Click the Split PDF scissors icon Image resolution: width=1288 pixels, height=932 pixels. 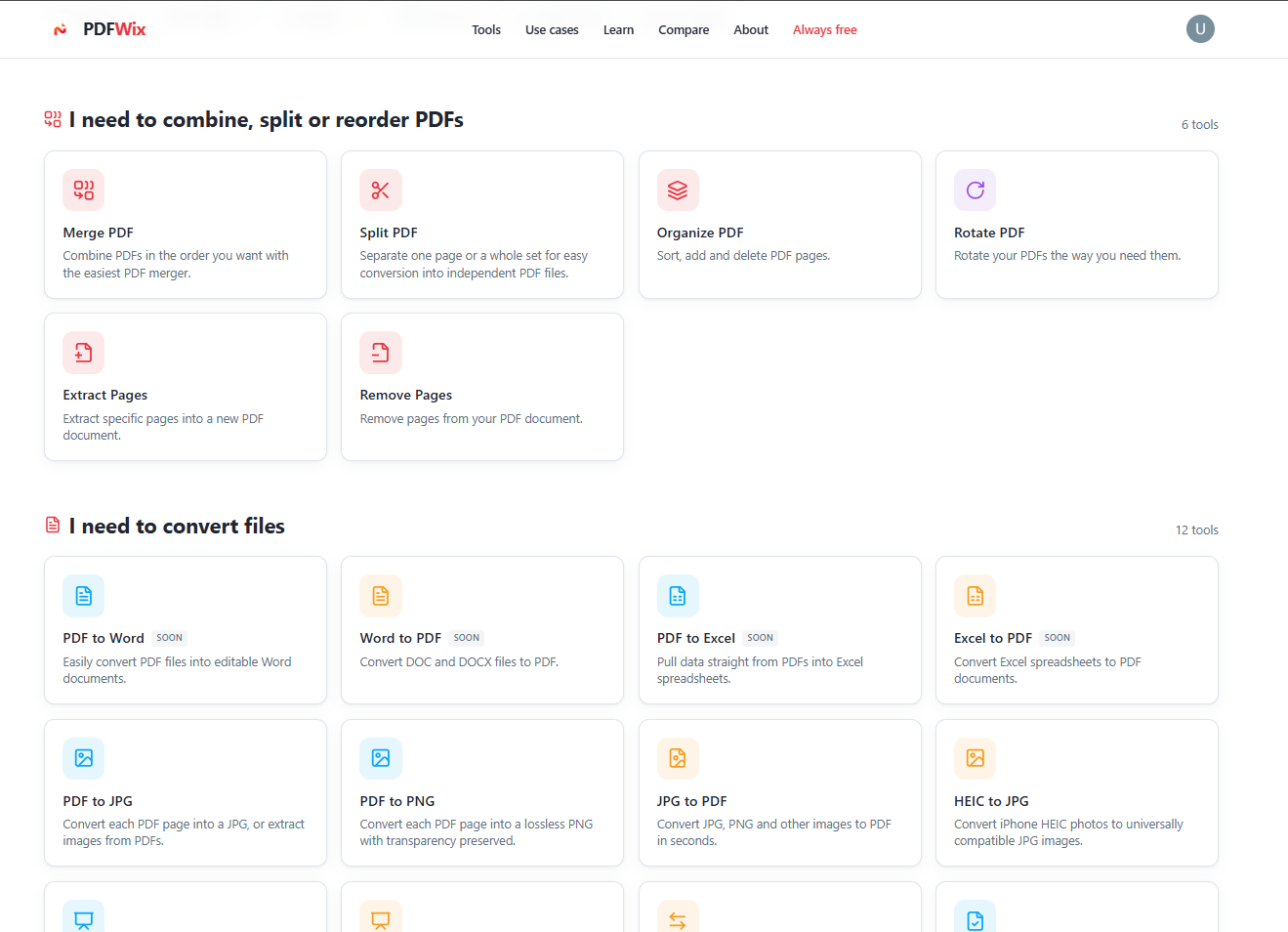tap(381, 191)
